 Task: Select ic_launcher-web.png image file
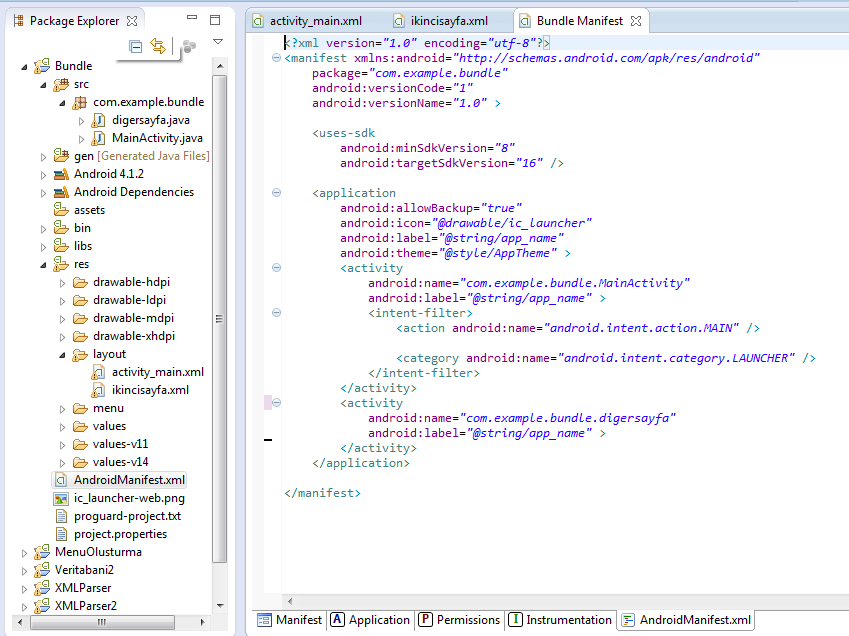[x=129, y=498]
